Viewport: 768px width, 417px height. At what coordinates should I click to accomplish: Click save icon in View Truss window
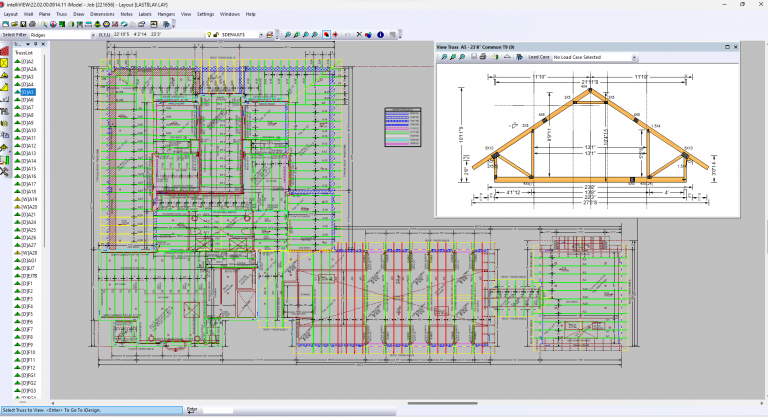pos(474,57)
